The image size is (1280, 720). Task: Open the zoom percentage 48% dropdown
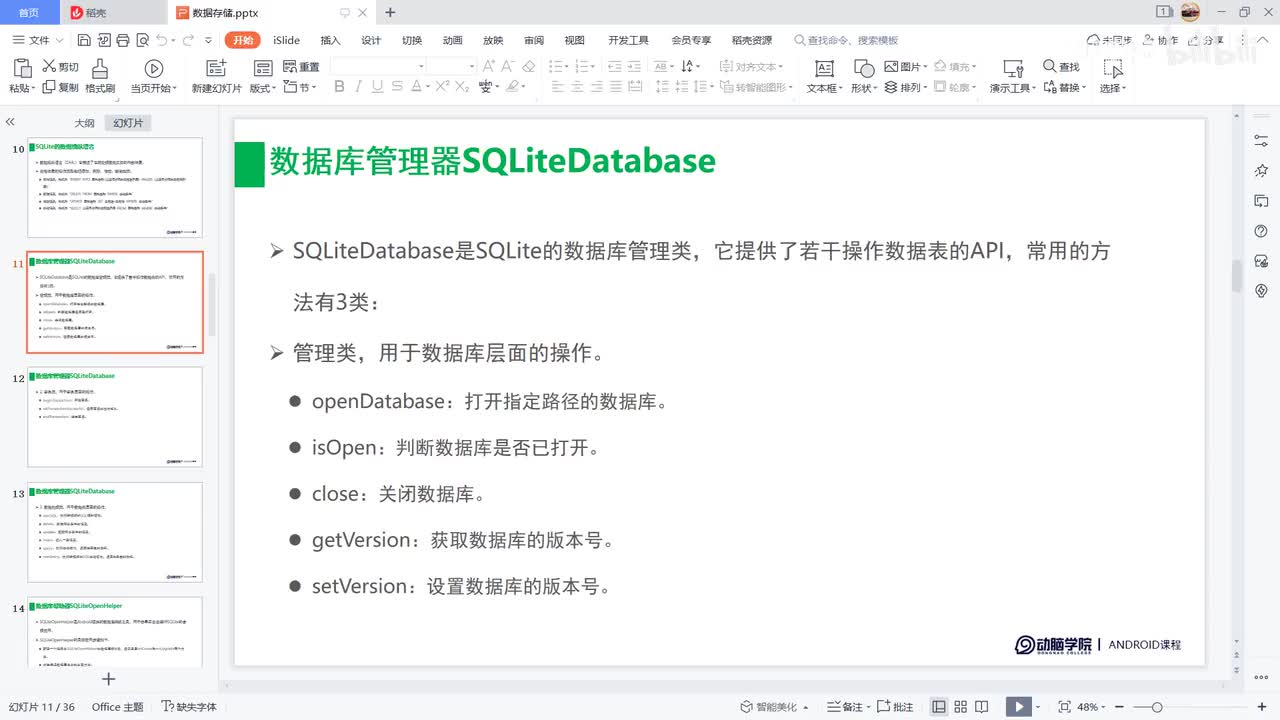point(1092,707)
